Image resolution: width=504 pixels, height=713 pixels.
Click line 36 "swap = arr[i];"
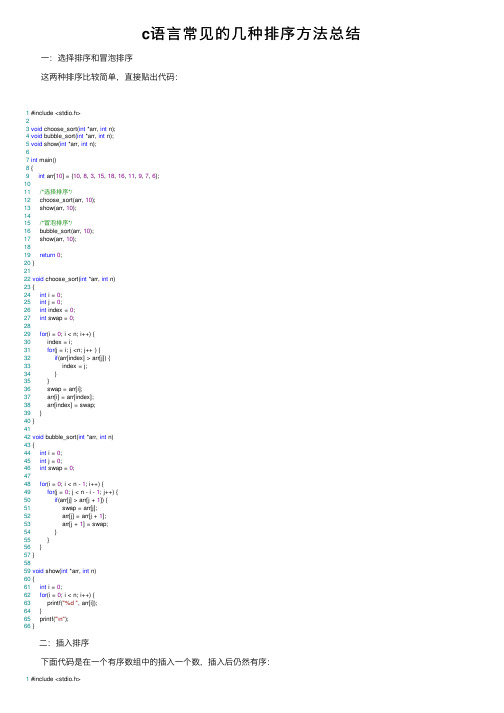point(64,389)
